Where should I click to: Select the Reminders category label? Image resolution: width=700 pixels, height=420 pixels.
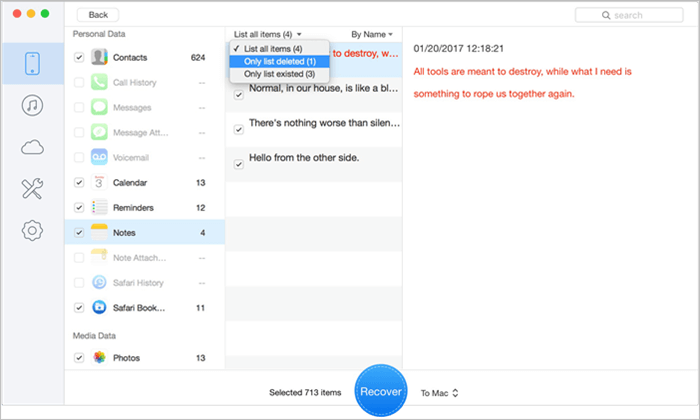tap(133, 208)
